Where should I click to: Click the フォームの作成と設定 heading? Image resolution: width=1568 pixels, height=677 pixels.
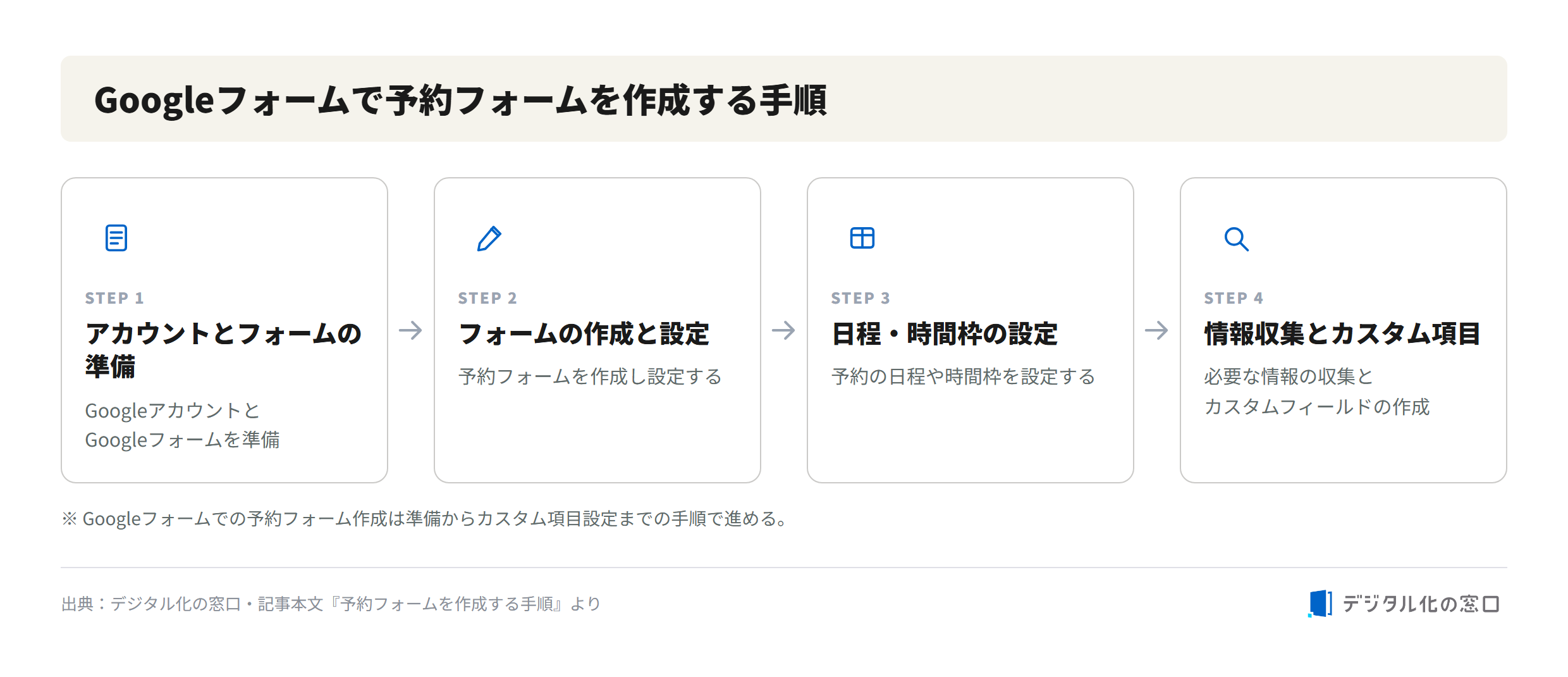point(584,334)
